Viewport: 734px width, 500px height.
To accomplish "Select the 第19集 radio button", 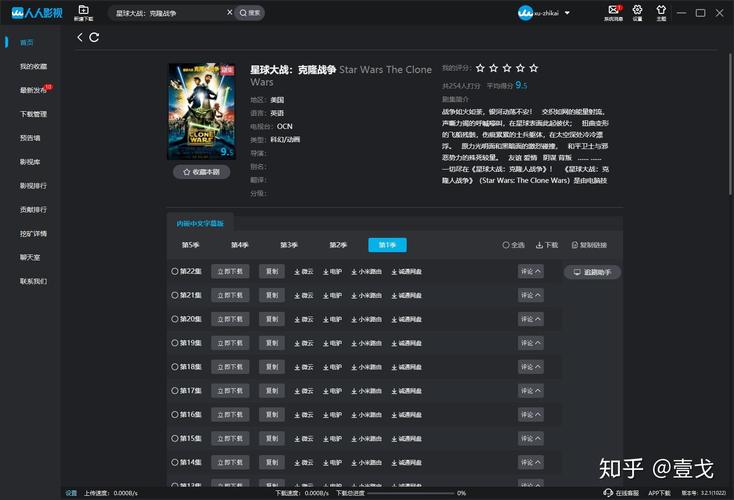I will point(175,343).
